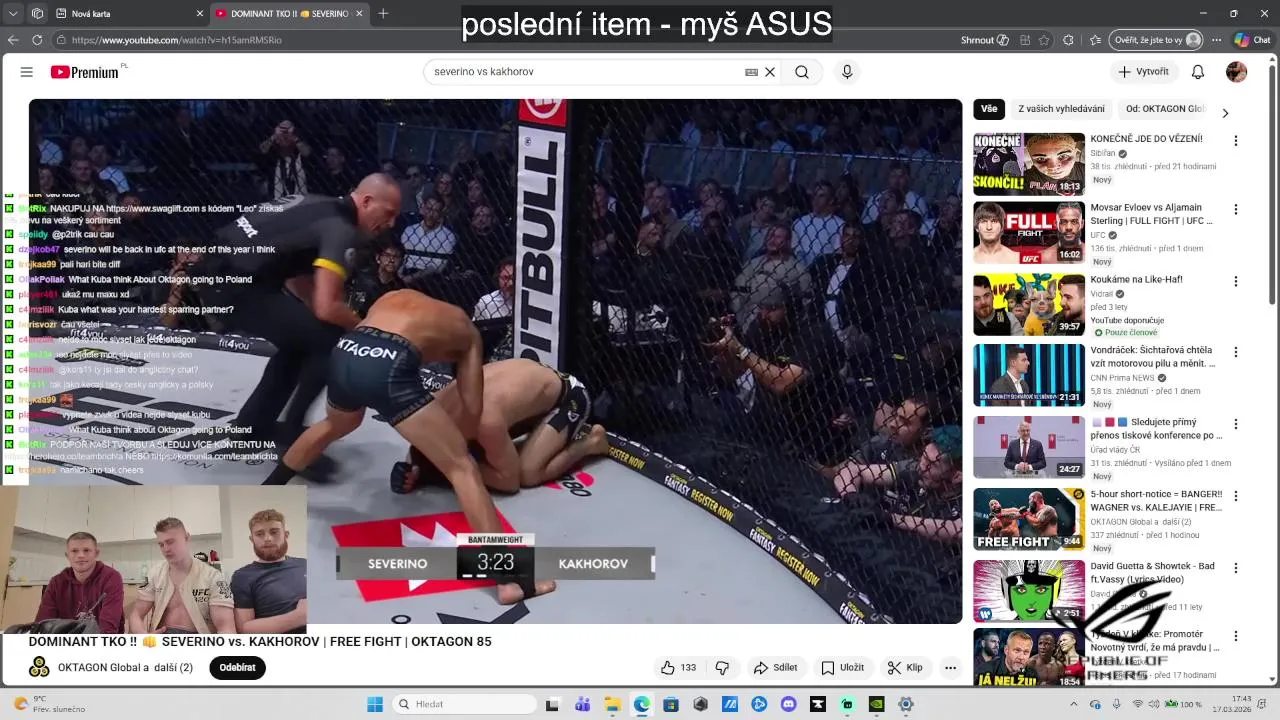Click the Odebírat subscribe button
This screenshot has height=720, width=1280.
[x=237, y=668]
